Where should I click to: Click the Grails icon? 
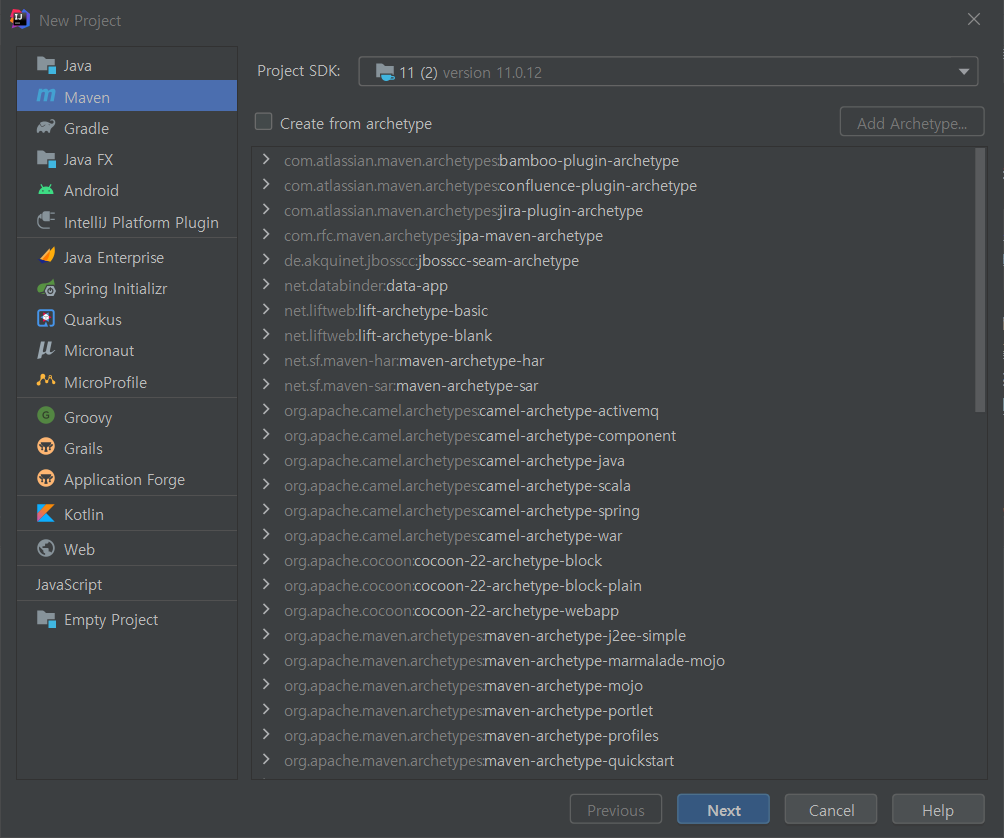click(x=46, y=447)
